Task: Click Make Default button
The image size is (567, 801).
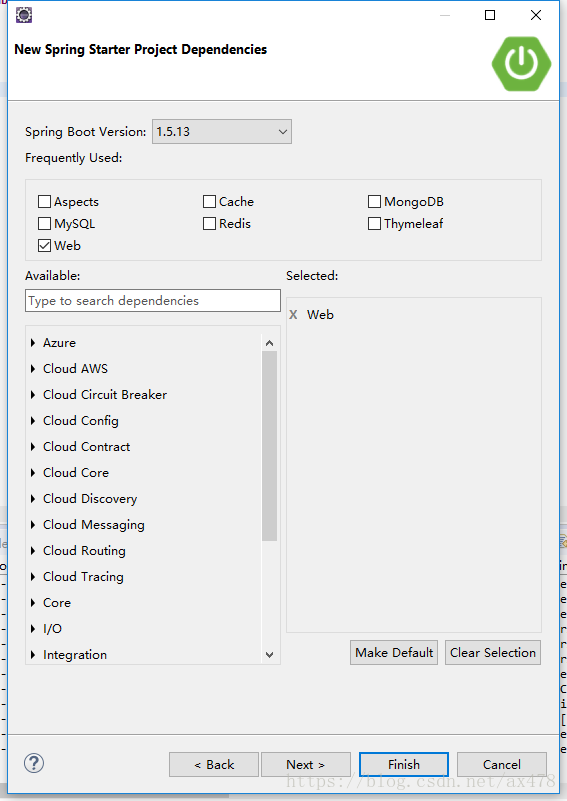Action: (394, 653)
